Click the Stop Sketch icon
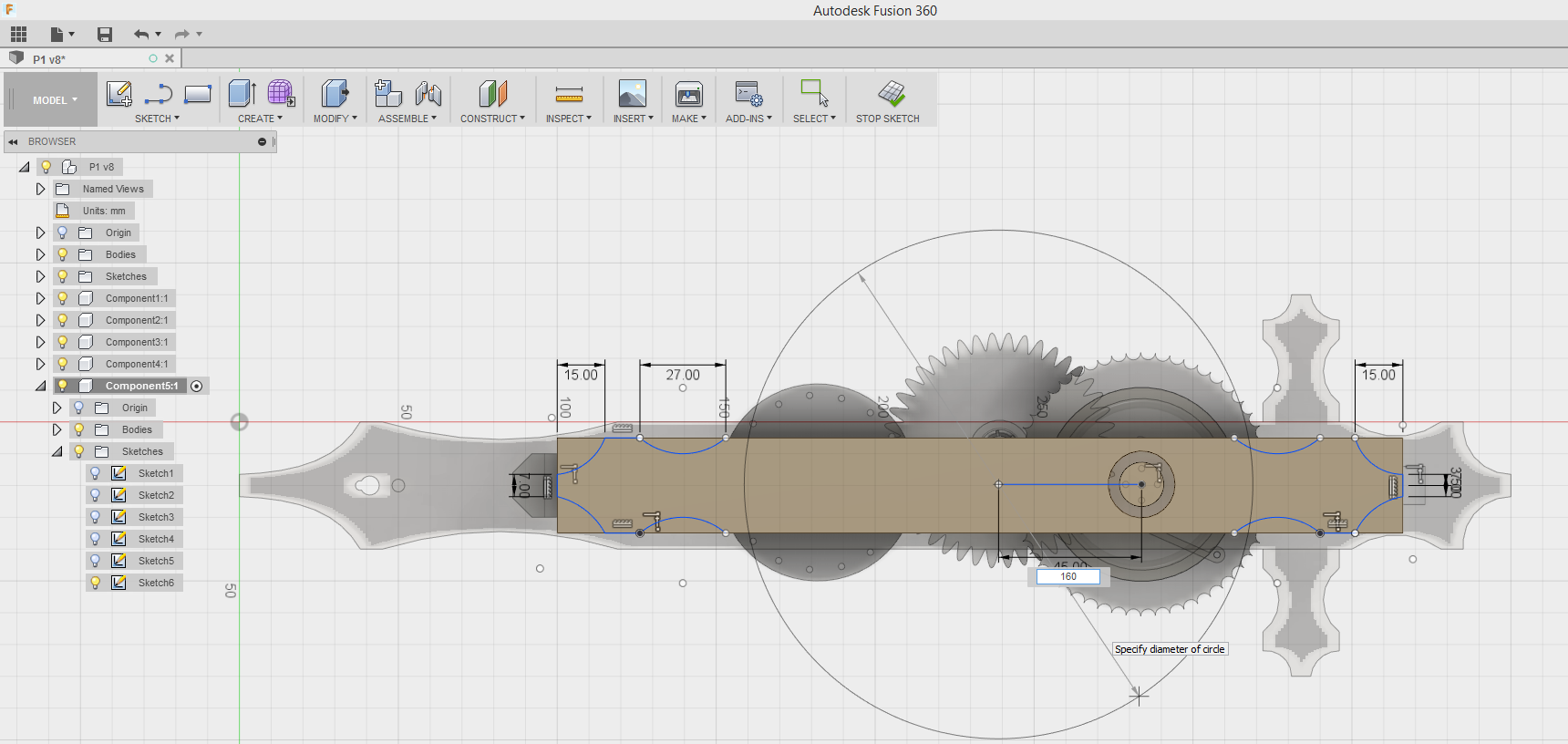 click(x=892, y=93)
